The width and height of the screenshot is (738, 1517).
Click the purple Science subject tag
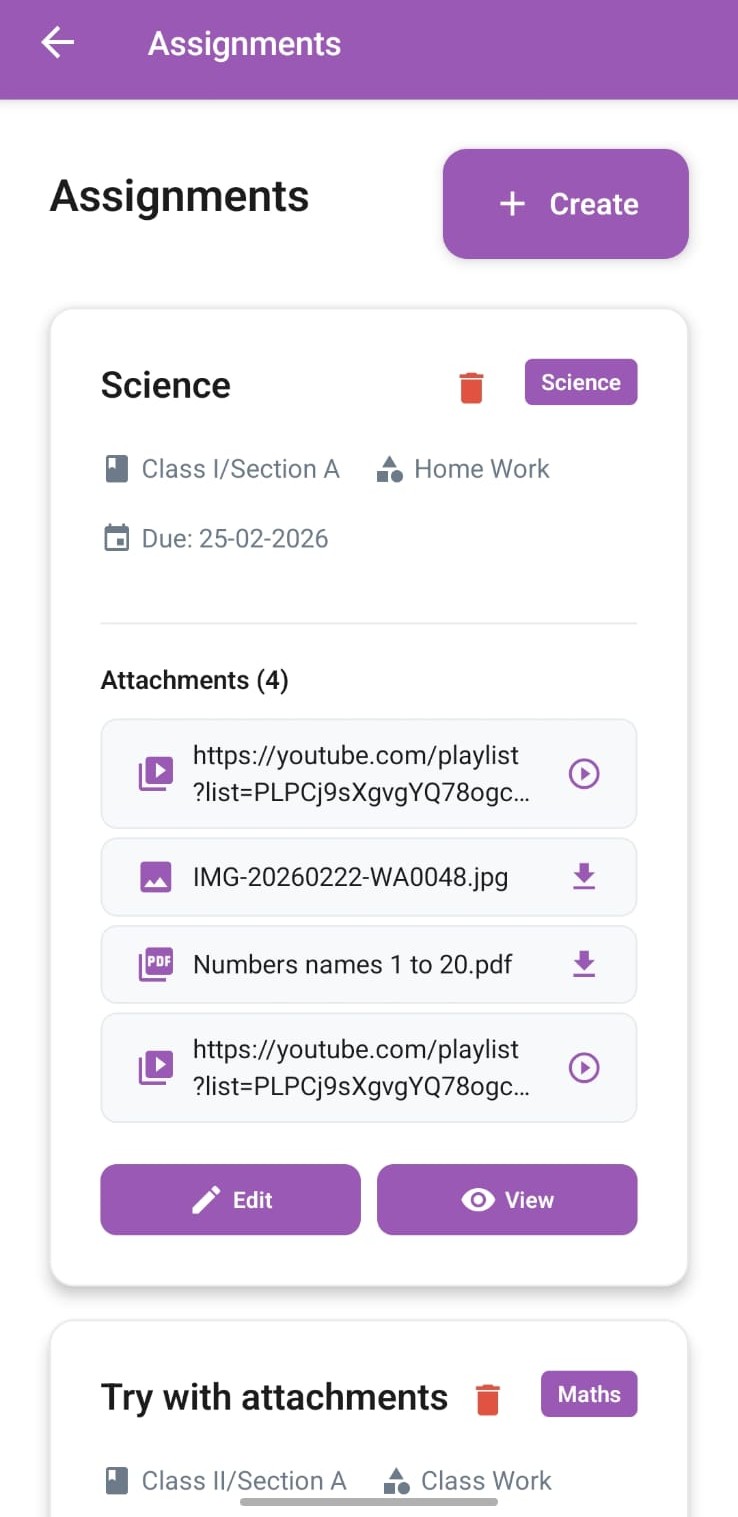click(581, 382)
